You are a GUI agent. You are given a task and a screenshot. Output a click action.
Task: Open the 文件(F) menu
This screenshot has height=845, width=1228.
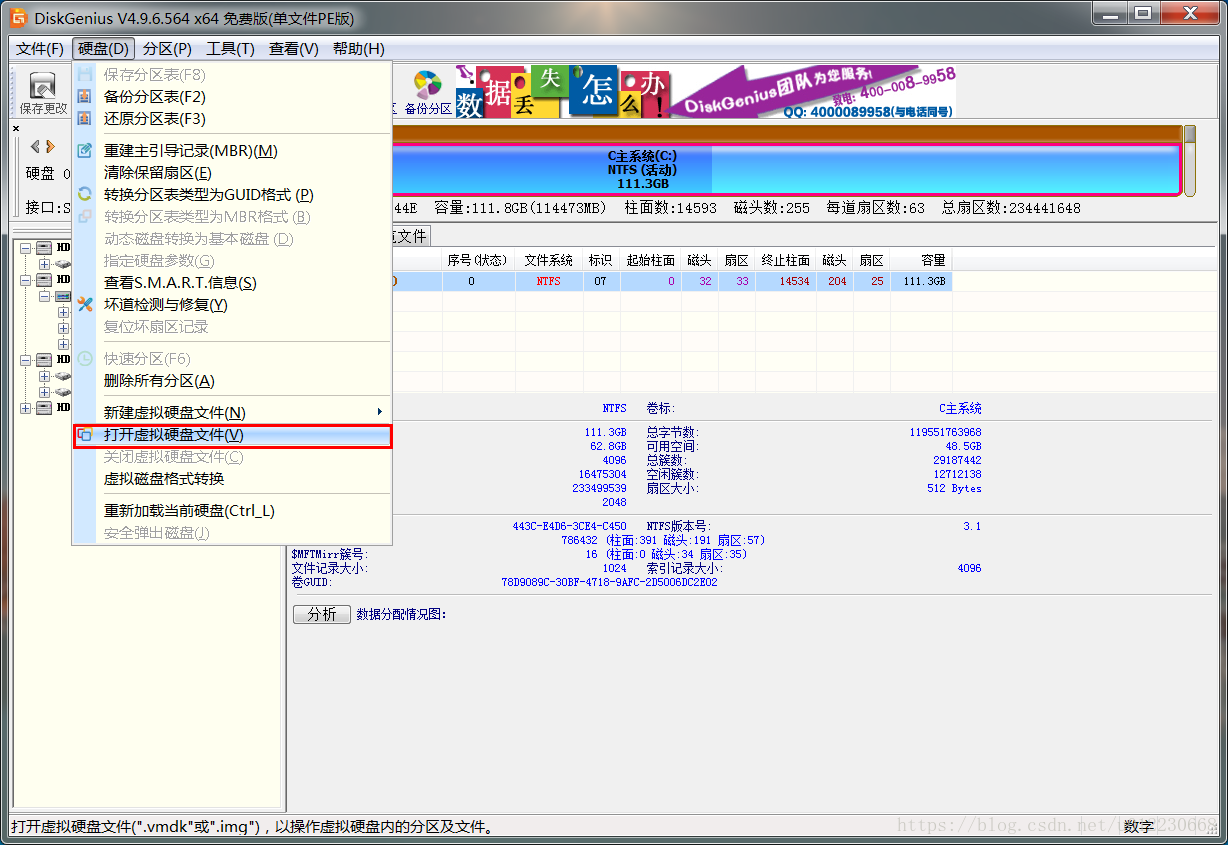pos(40,49)
